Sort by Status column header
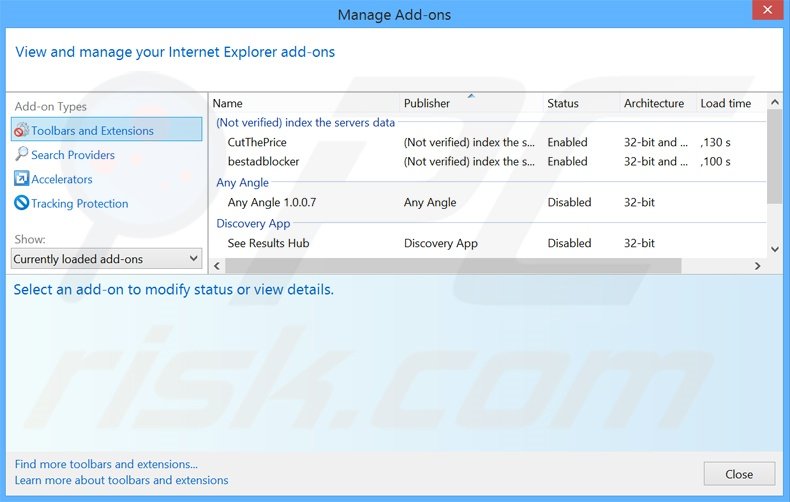The image size is (790, 502). [581, 103]
